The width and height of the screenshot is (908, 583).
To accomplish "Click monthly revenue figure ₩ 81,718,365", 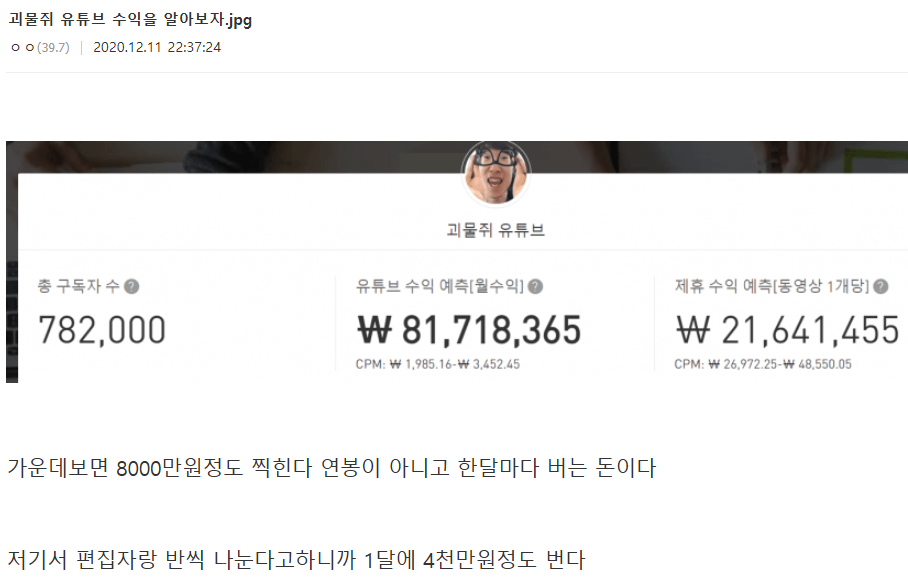I will point(469,331).
